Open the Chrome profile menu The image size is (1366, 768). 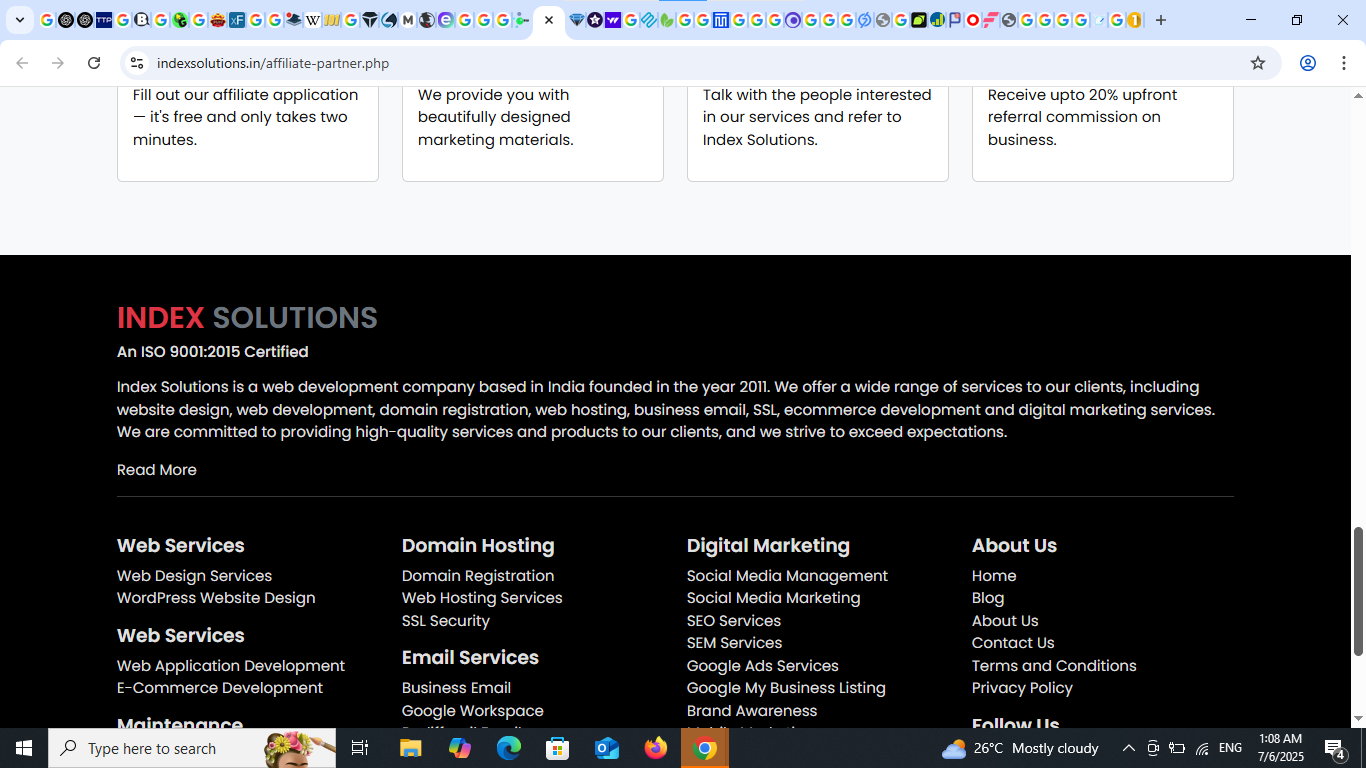(1307, 63)
